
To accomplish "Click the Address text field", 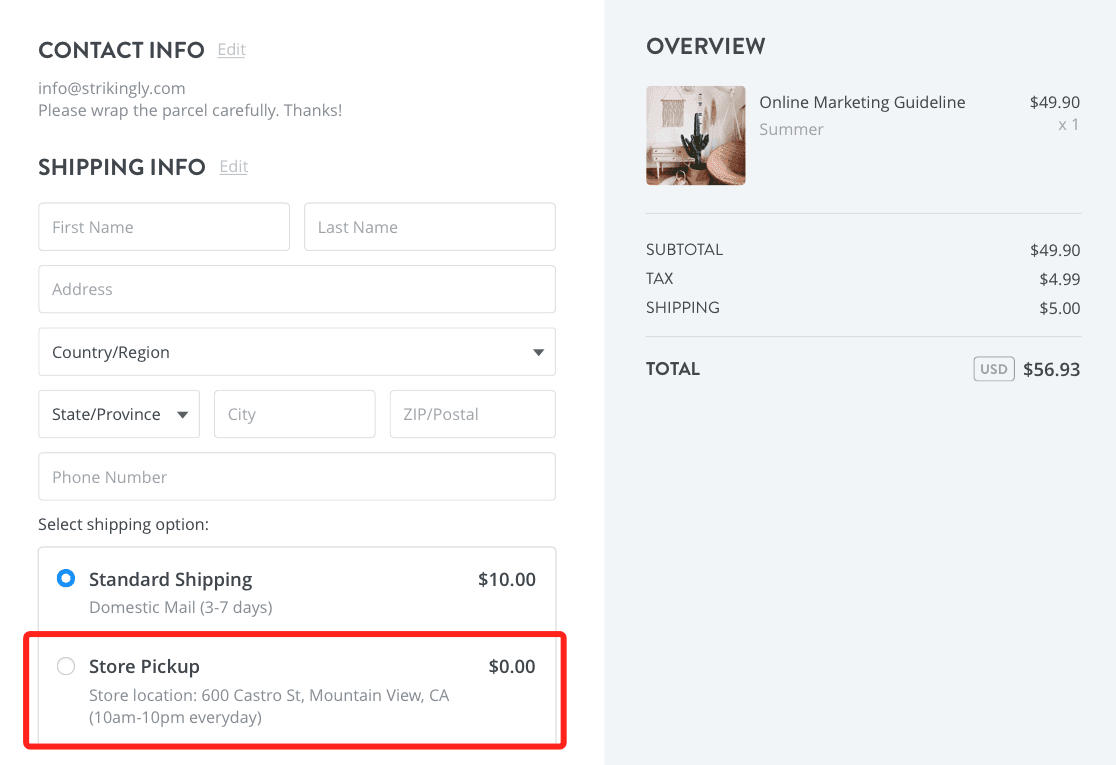I will pos(296,289).
